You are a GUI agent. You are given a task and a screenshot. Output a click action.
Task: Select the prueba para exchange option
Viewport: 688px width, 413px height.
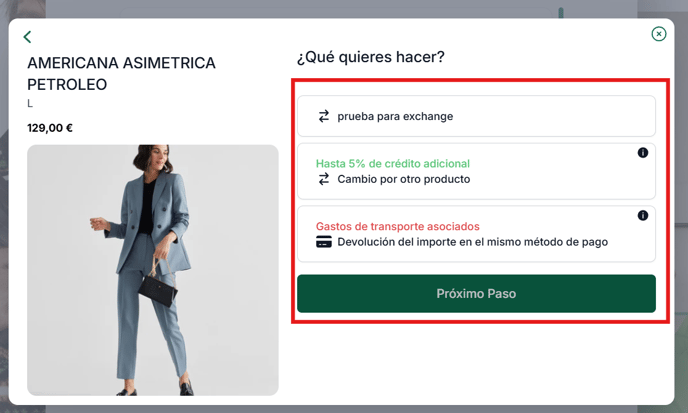click(477, 116)
